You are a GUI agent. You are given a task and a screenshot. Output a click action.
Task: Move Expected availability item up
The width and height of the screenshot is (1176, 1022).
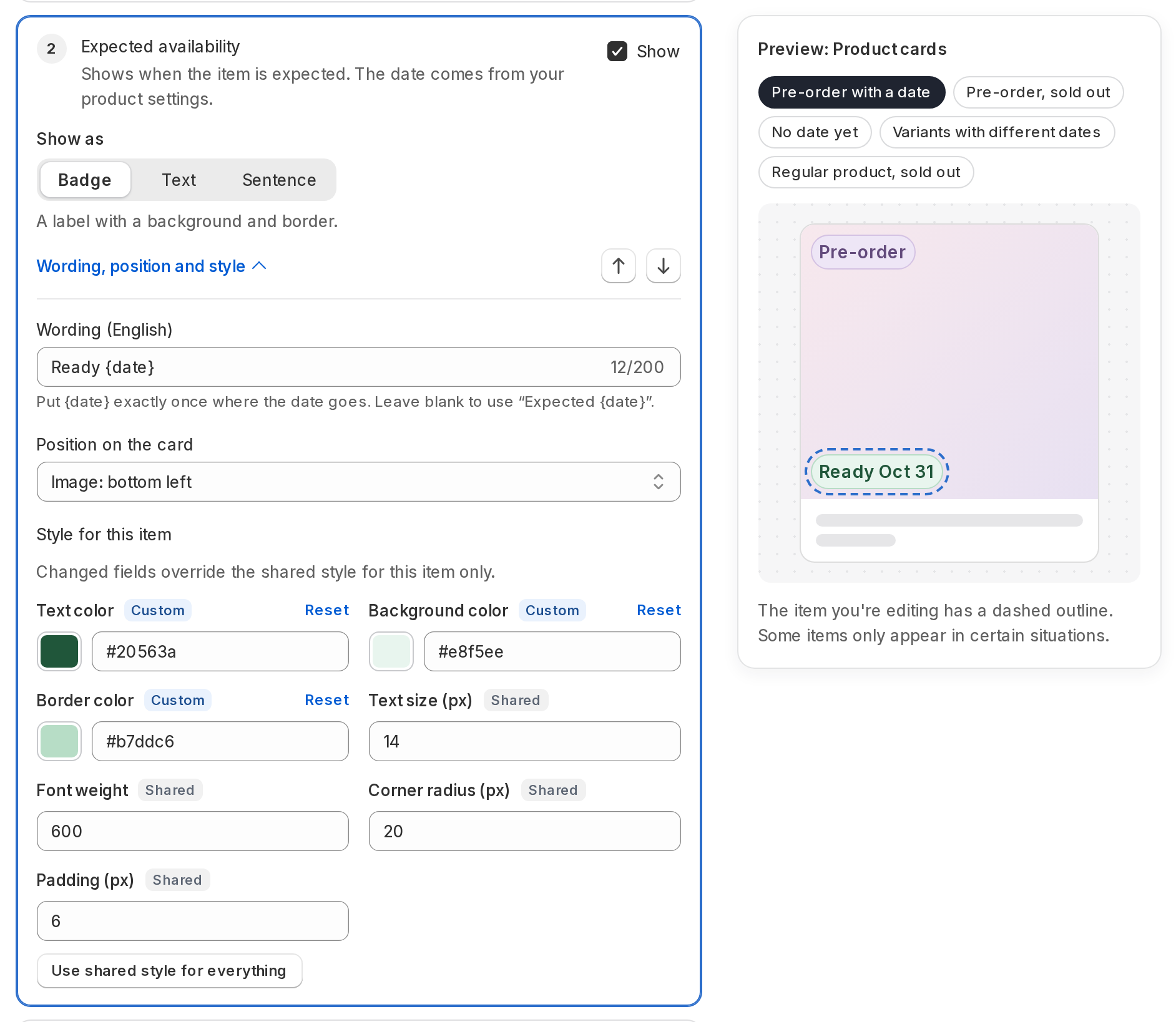[x=618, y=266]
